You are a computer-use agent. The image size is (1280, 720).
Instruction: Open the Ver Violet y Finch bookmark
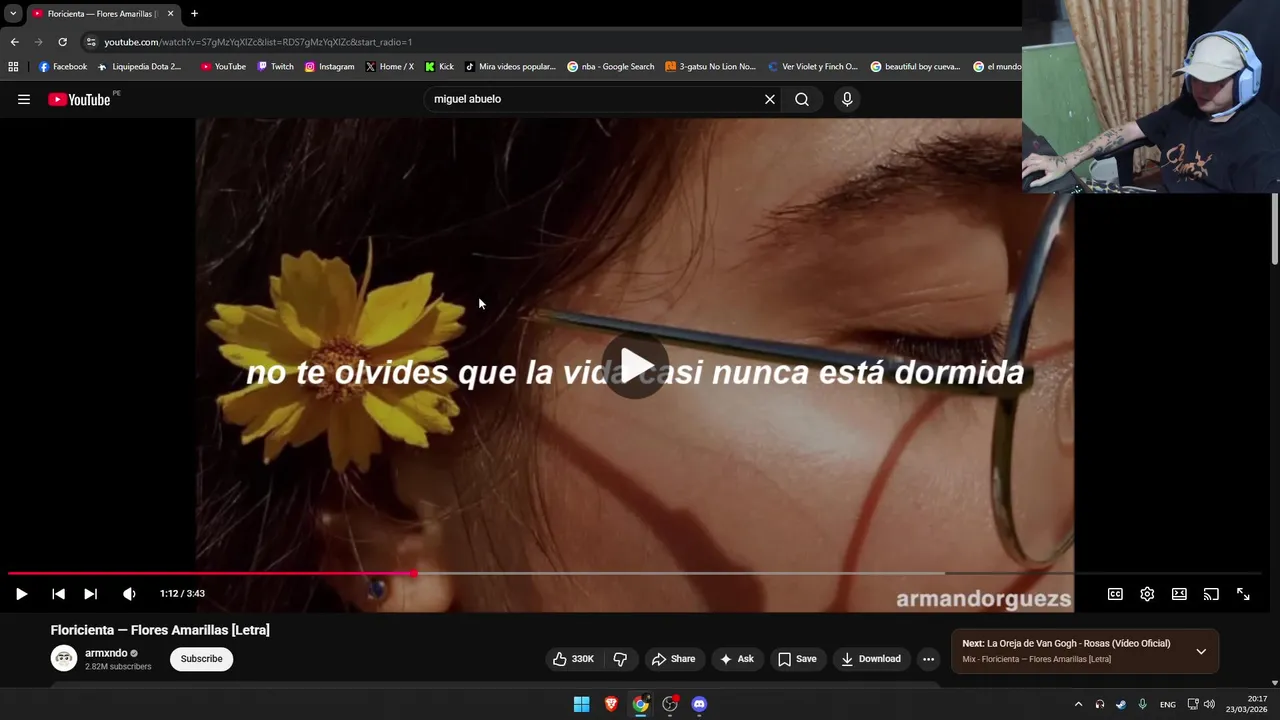[813, 67]
